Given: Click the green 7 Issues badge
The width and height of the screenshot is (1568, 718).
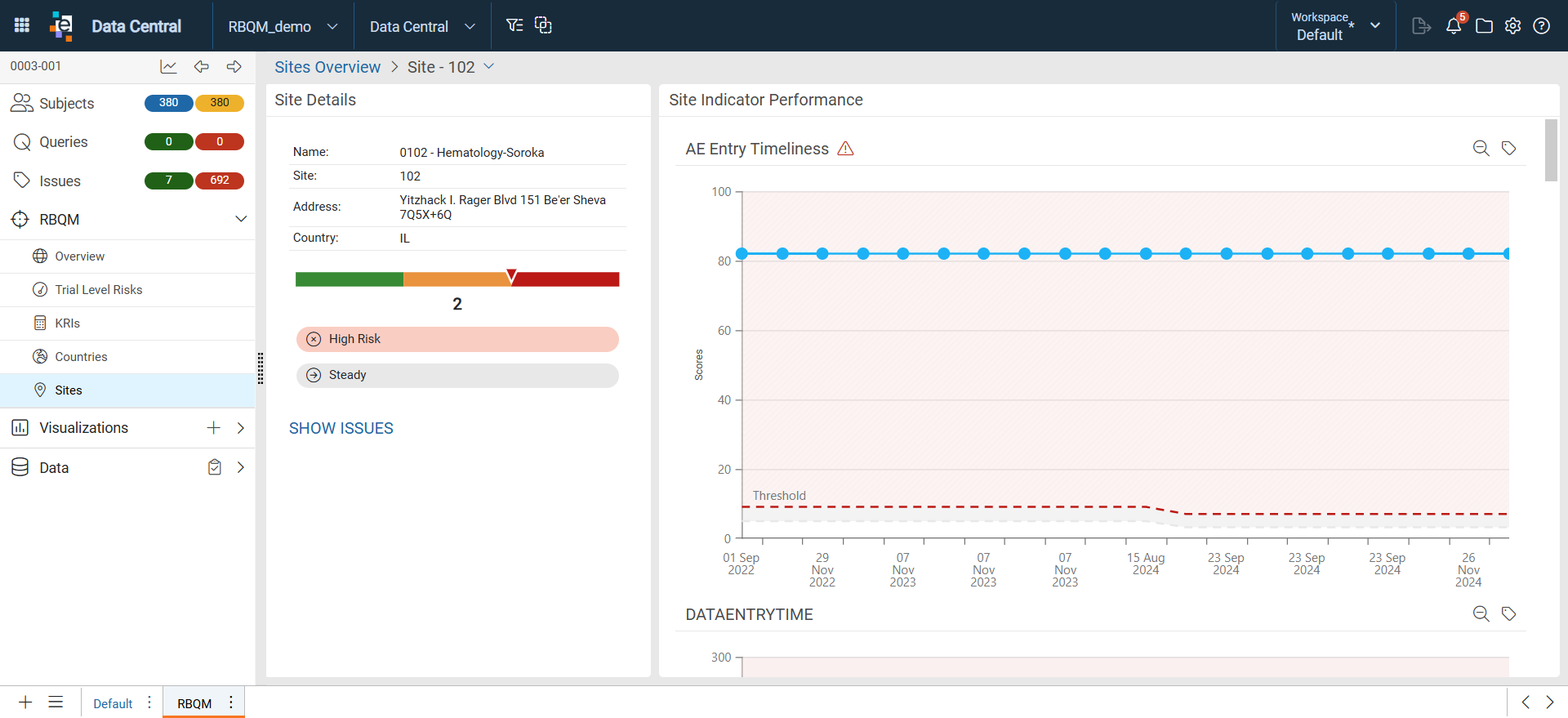Looking at the screenshot, I should pyautogui.click(x=168, y=181).
